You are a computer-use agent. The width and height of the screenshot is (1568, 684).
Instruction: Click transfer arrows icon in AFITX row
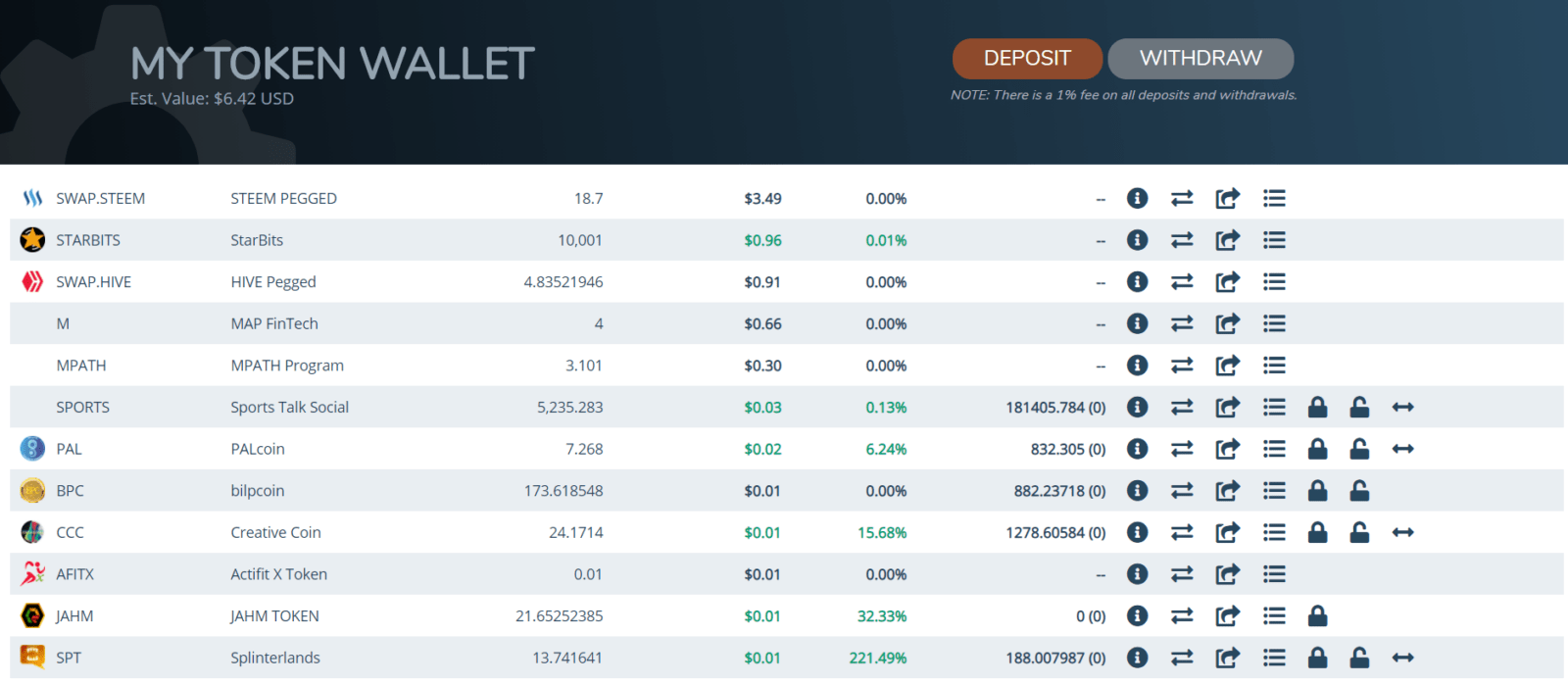pyautogui.click(x=1182, y=574)
